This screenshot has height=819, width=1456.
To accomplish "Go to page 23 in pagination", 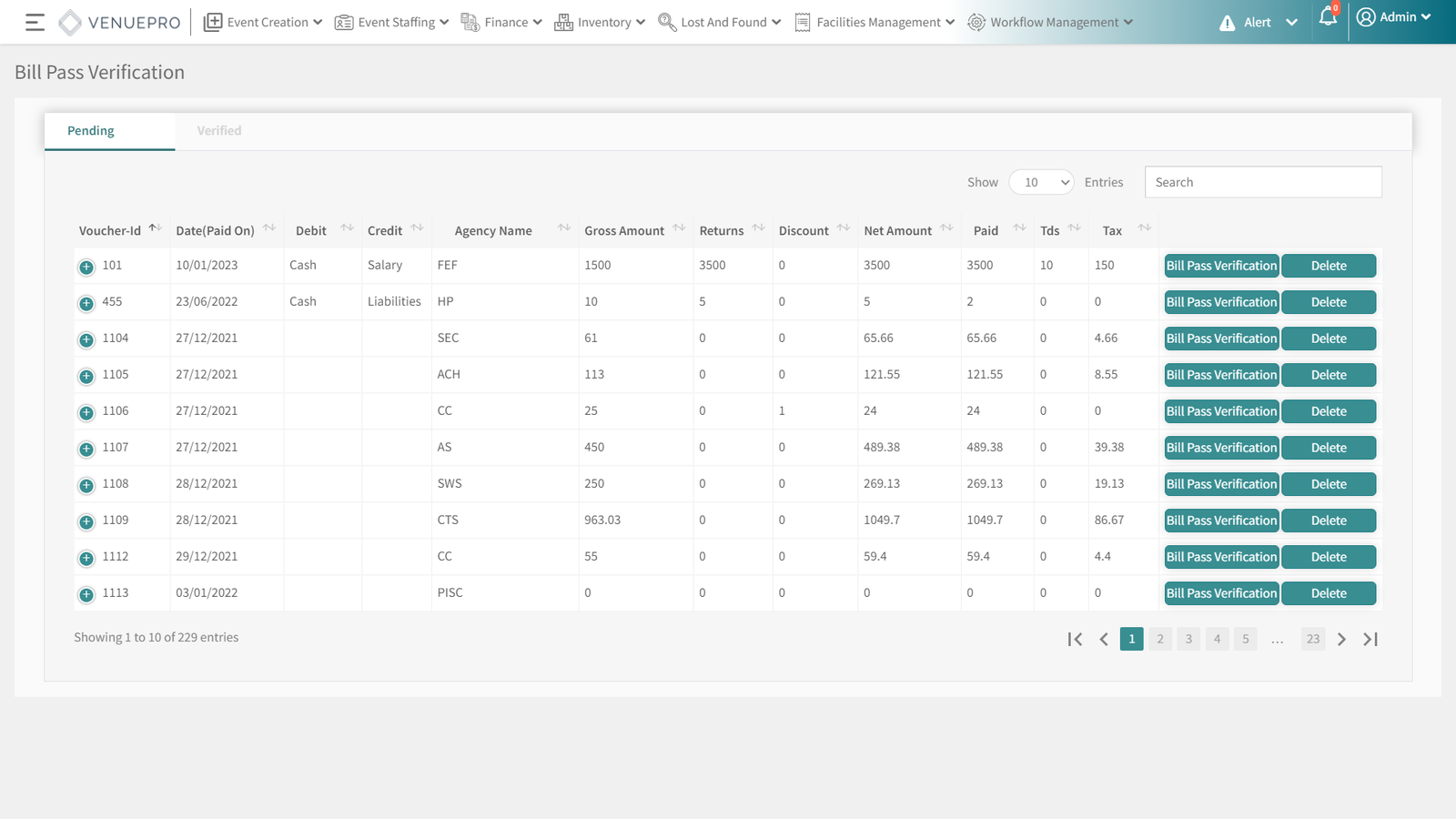I will [x=1312, y=639].
